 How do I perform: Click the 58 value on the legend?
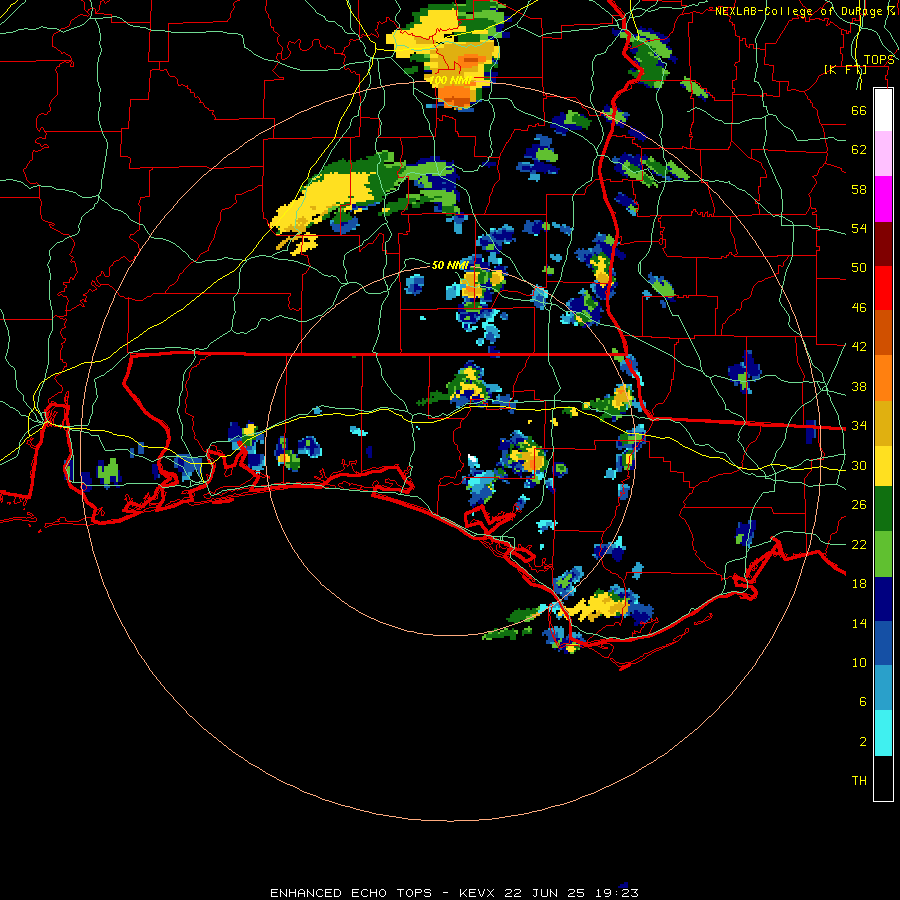point(859,189)
